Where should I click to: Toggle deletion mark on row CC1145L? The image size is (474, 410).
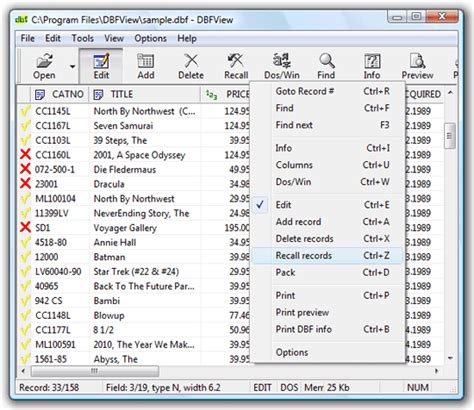25,111
